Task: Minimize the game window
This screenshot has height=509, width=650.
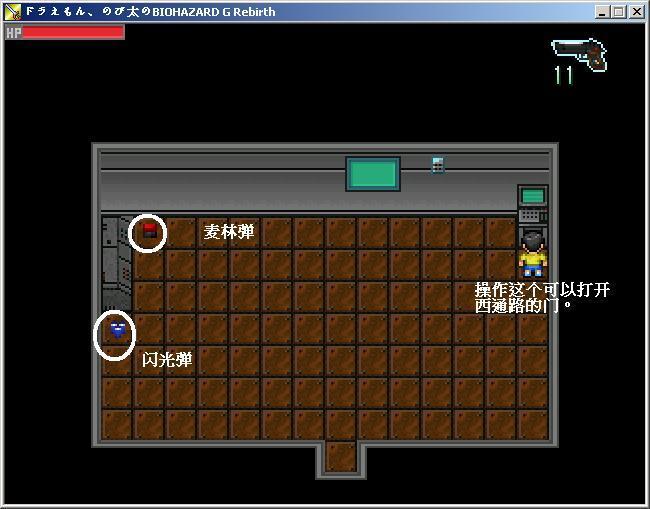Action: point(602,12)
